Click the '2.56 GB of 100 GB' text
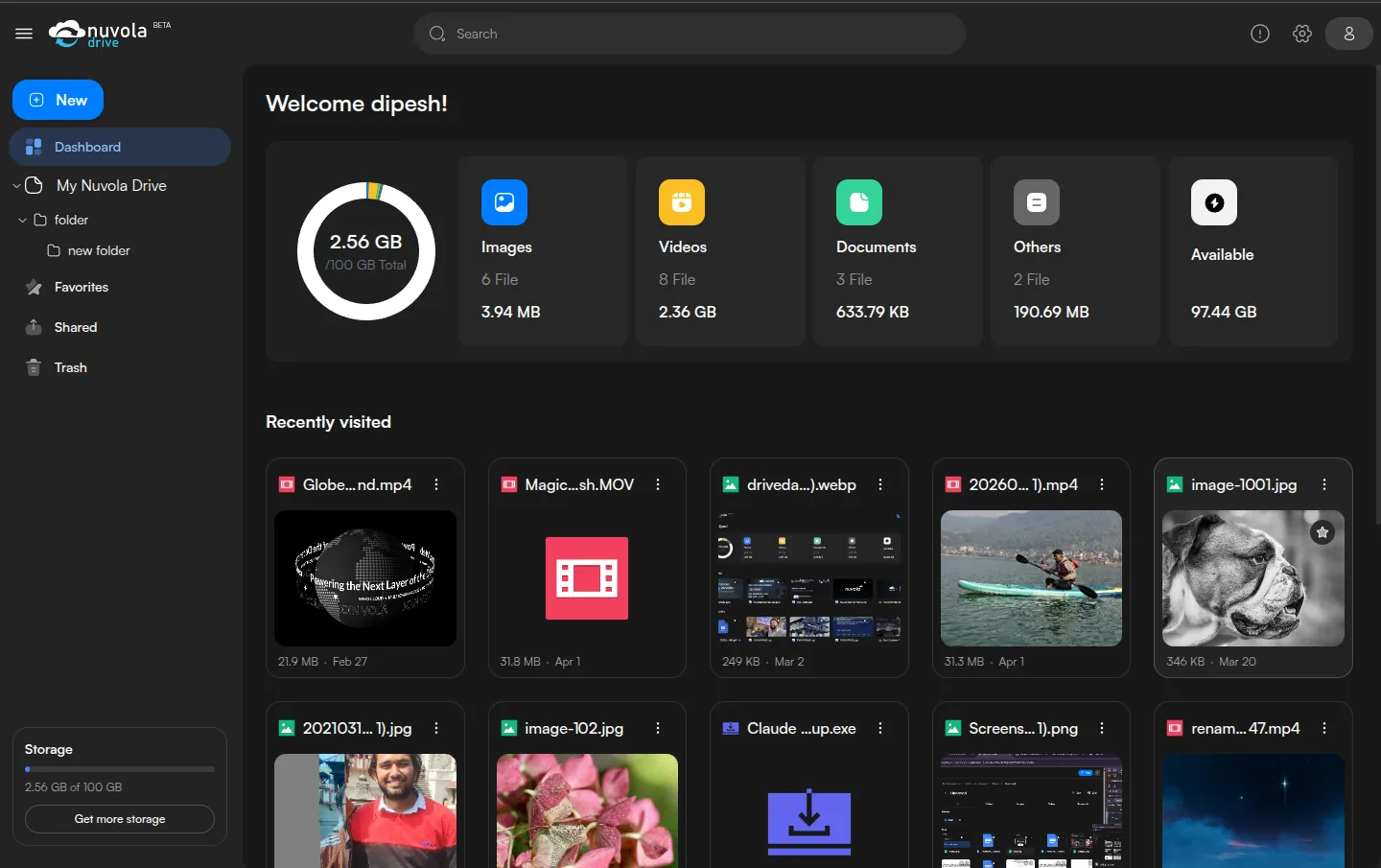Image resolution: width=1381 pixels, height=868 pixels. click(x=73, y=787)
